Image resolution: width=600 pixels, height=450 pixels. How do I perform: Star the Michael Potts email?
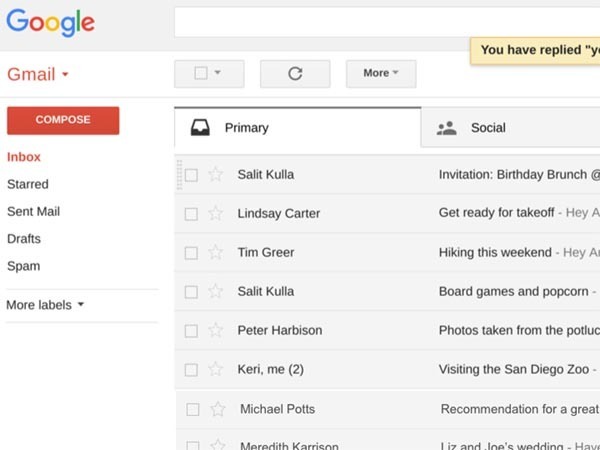pyautogui.click(x=218, y=409)
